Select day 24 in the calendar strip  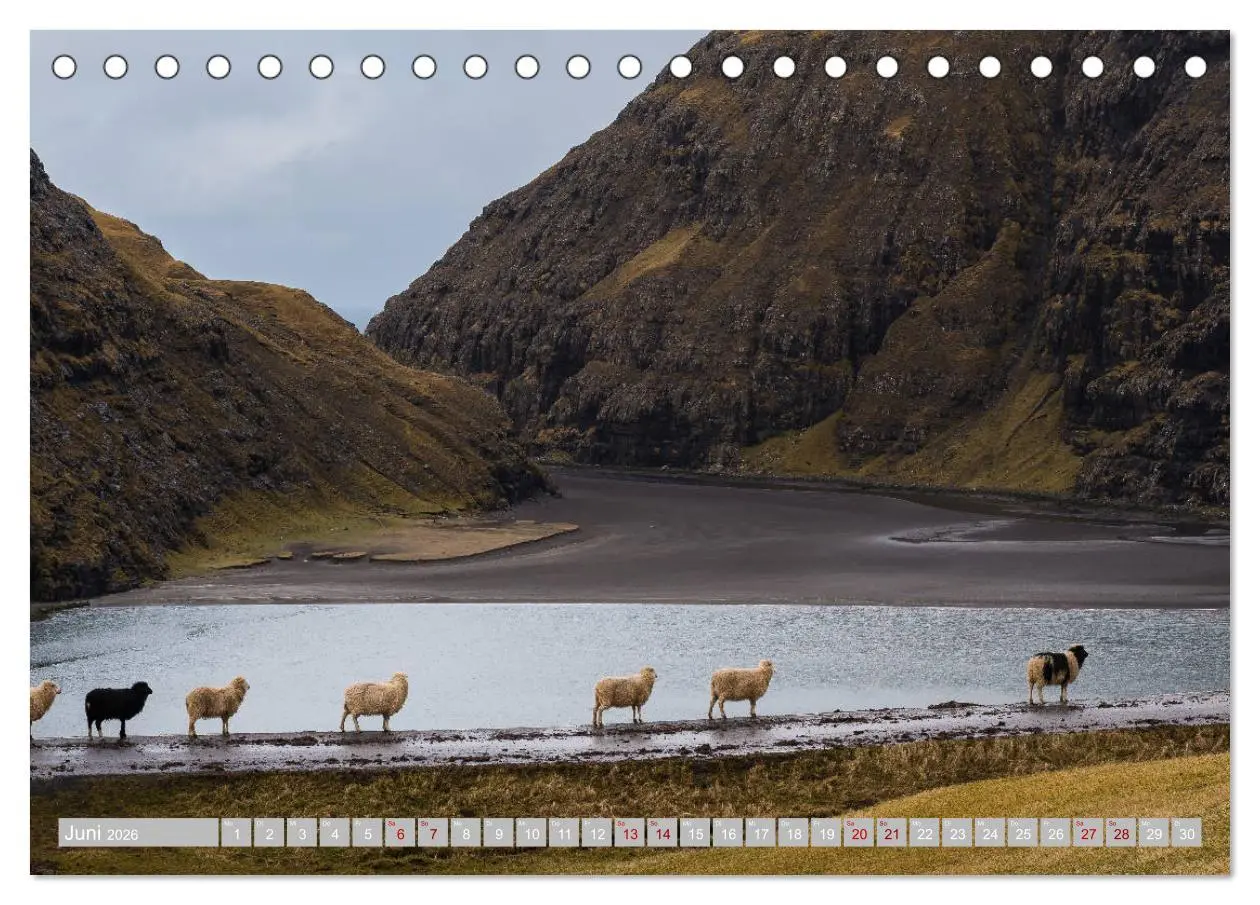tap(990, 833)
